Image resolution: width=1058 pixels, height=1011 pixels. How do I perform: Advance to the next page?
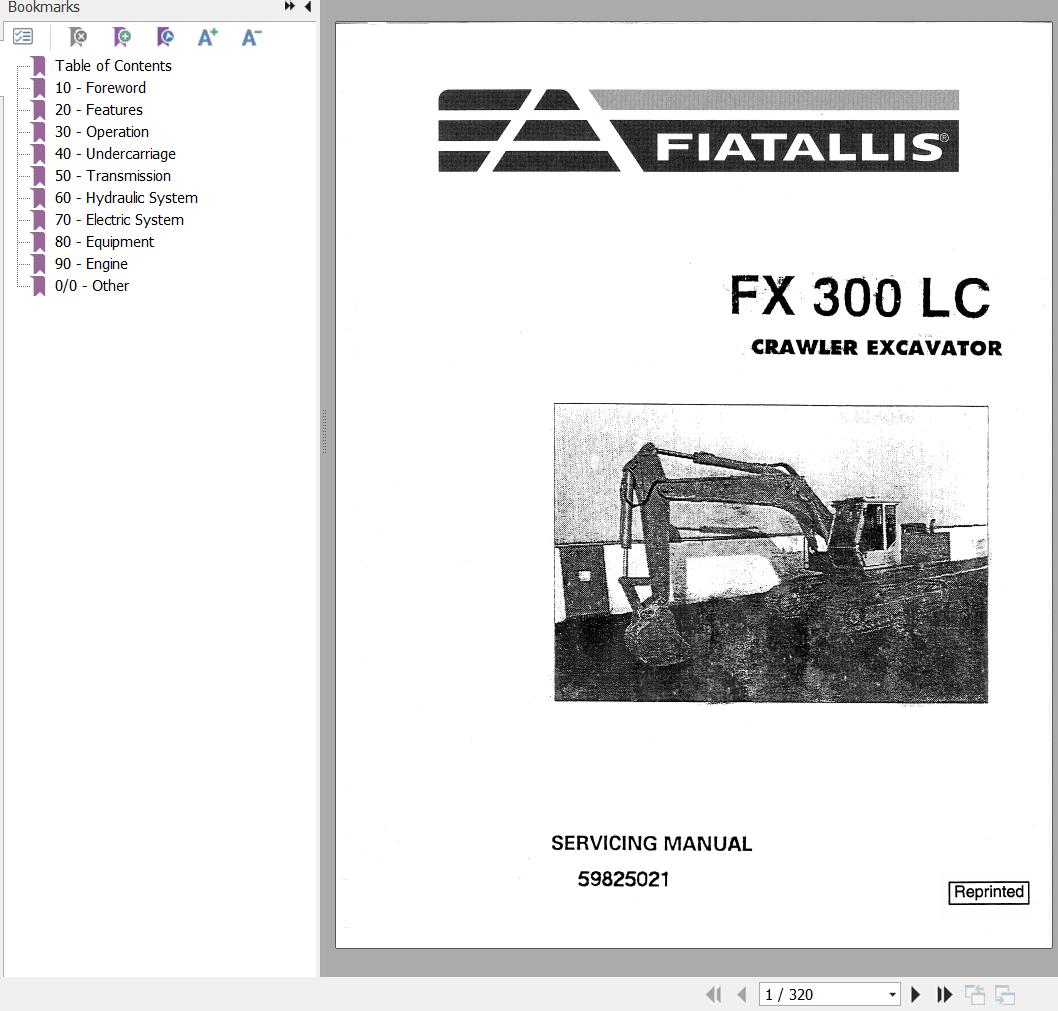point(915,994)
